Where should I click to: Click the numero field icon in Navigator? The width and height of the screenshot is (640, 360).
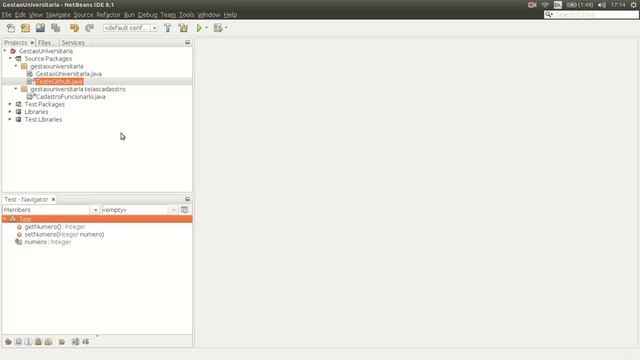tap(18, 242)
